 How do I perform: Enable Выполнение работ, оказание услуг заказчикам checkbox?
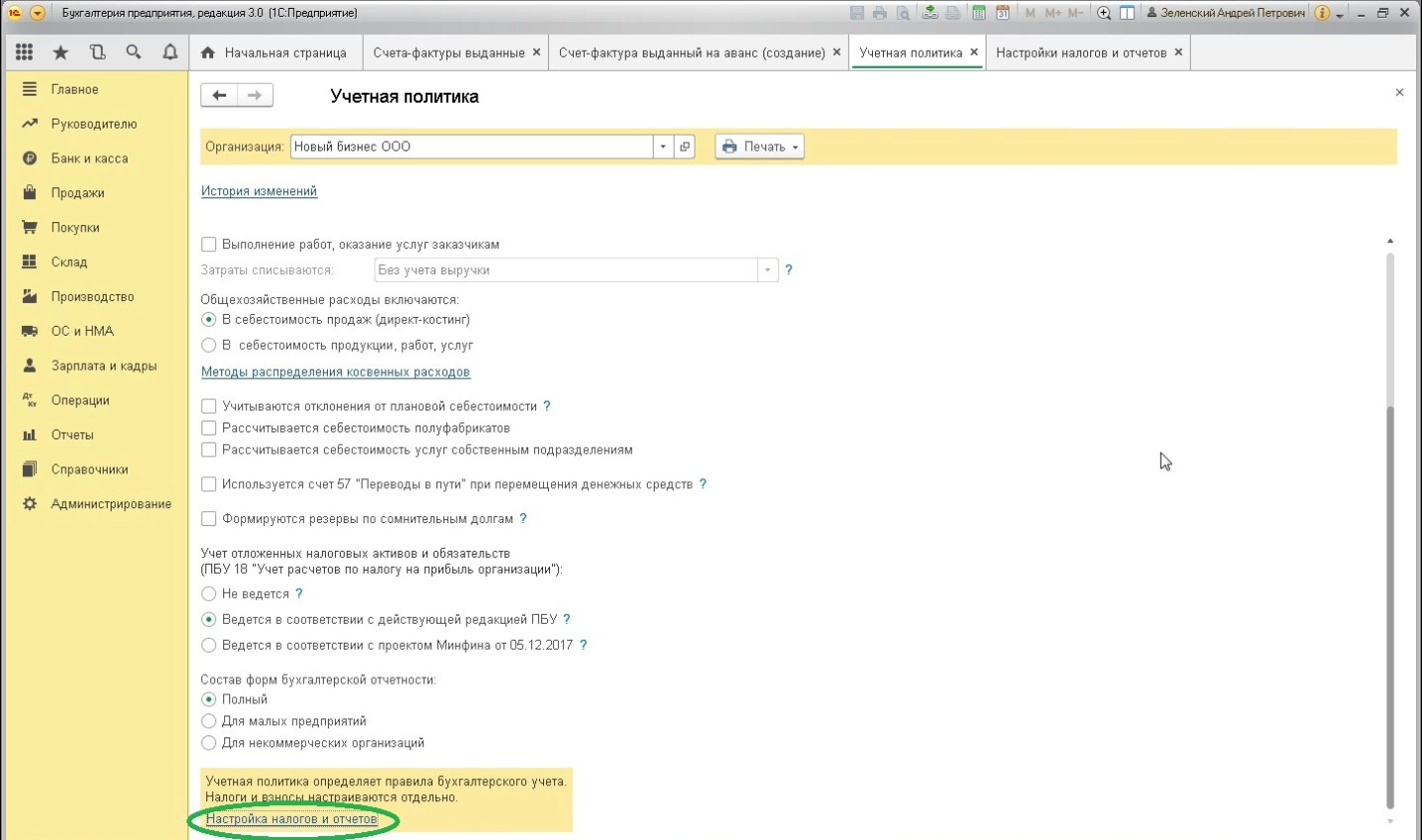208,244
